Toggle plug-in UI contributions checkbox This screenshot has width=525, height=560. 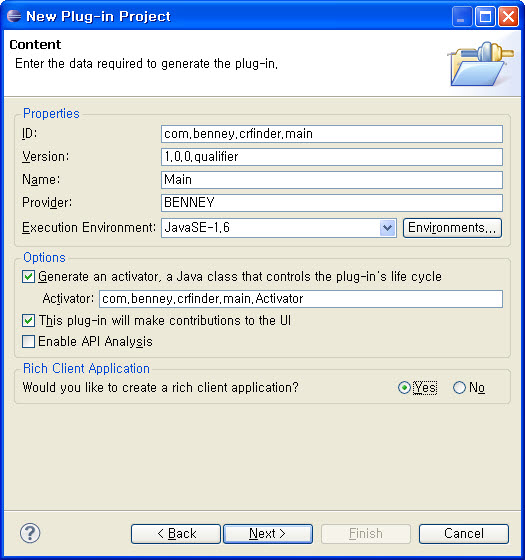[28, 320]
